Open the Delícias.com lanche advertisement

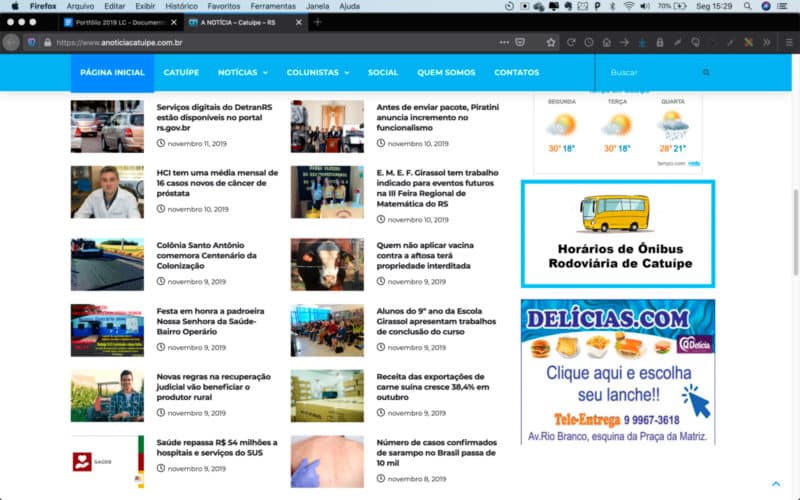pyautogui.click(x=618, y=372)
